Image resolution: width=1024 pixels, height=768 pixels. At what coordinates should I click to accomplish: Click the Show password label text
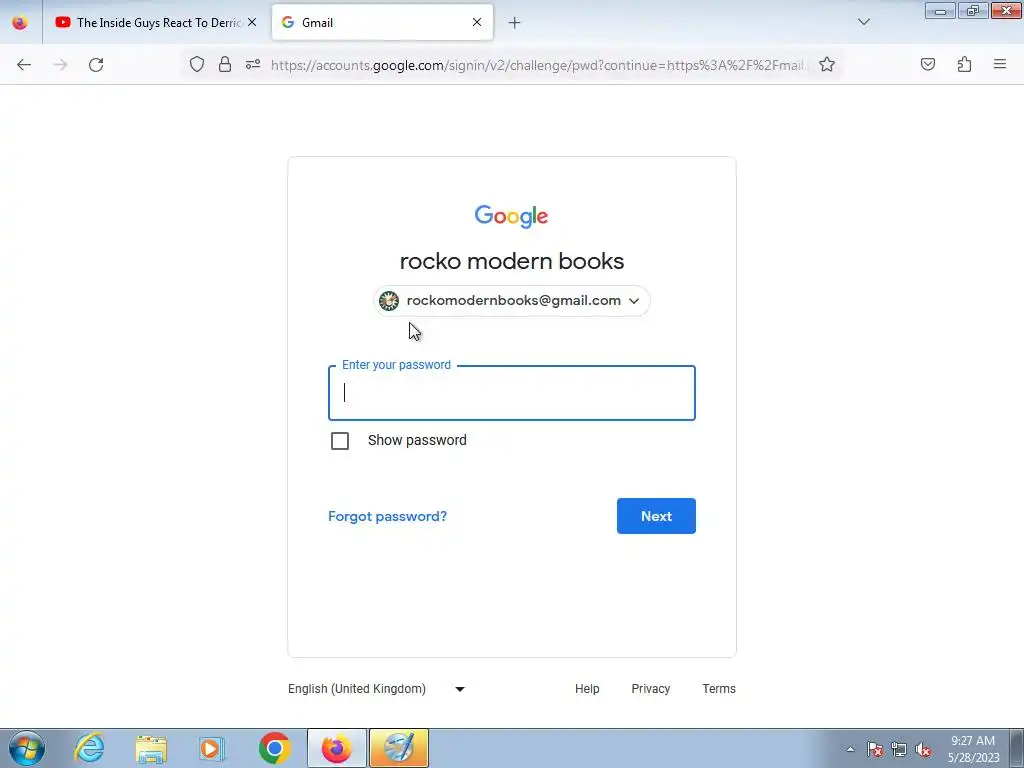(417, 441)
